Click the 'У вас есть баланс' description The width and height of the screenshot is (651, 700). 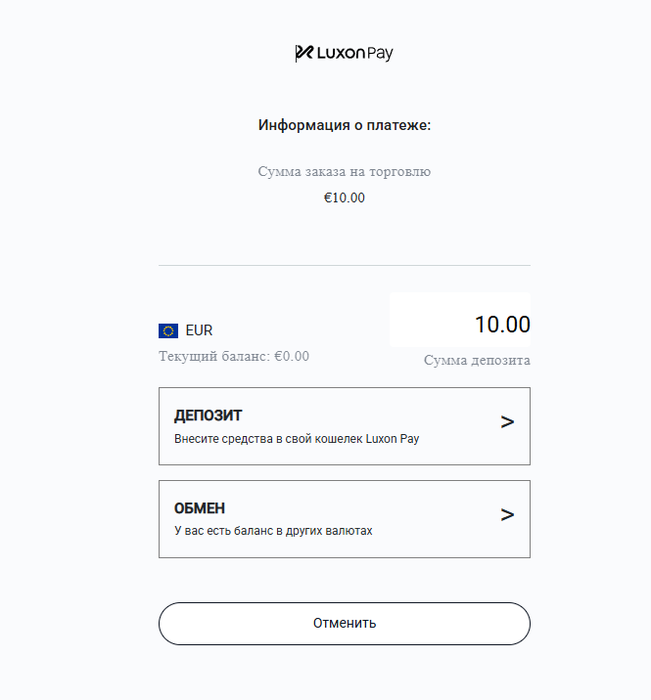[x=273, y=531]
